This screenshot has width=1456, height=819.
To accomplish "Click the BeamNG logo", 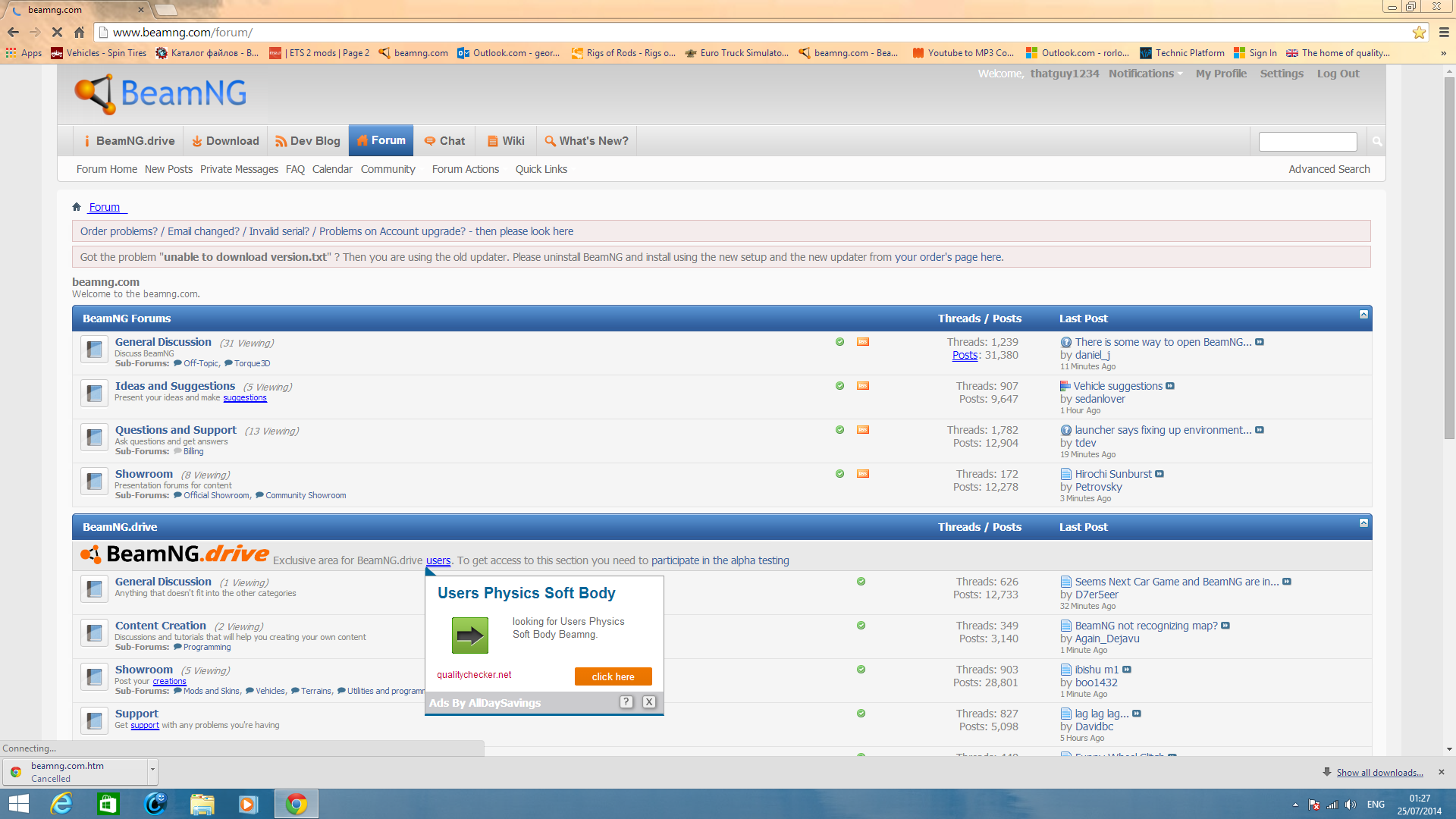I will pos(161,94).
